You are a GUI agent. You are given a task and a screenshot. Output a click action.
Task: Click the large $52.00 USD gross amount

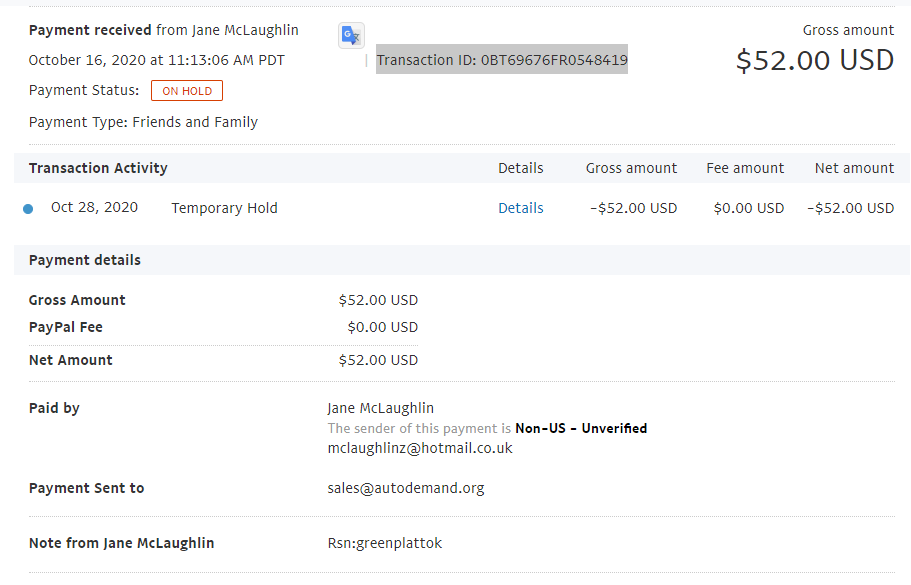[x=815, y=60]
